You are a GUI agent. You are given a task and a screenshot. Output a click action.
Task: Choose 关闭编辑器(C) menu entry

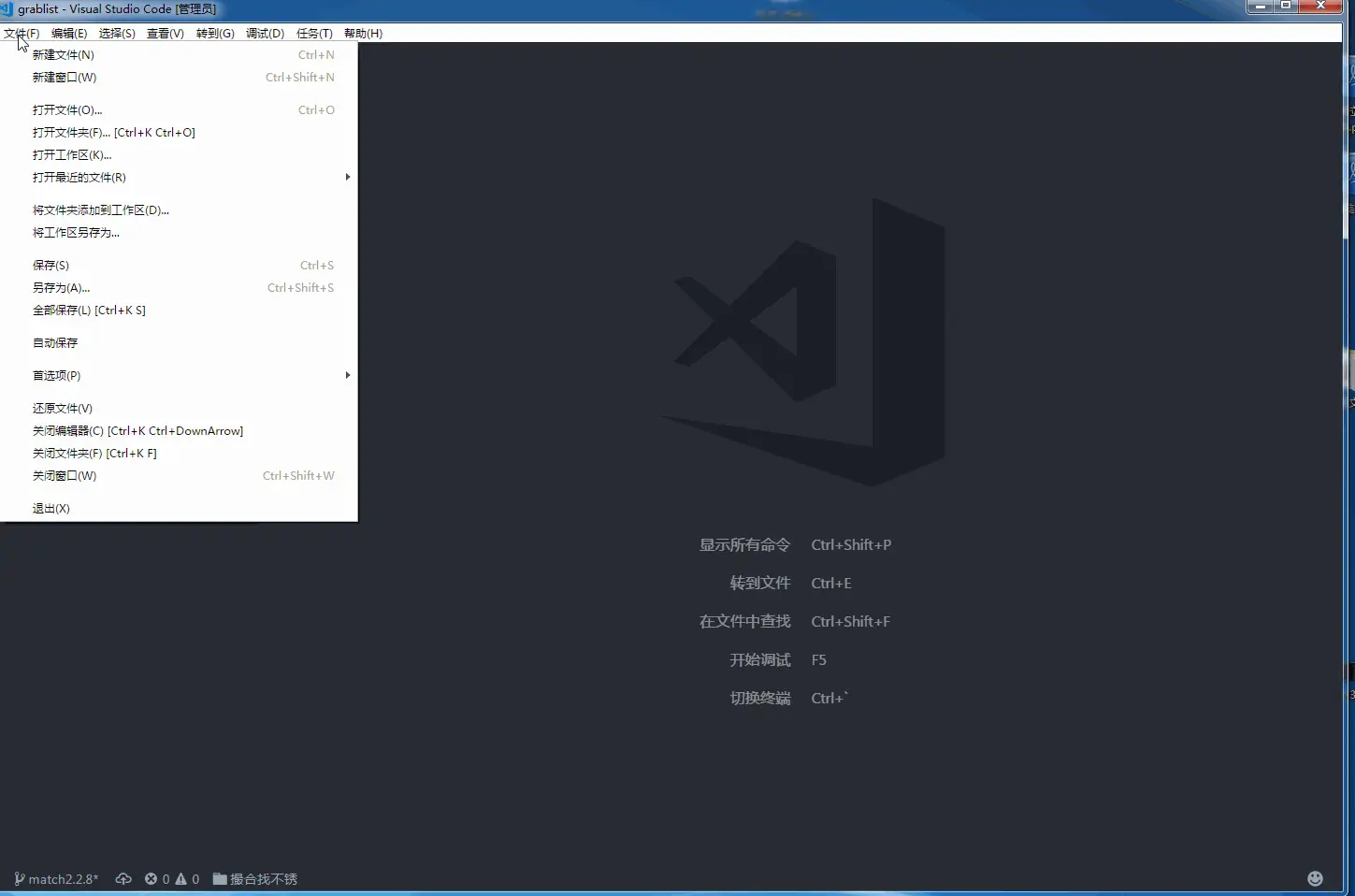(x=179, y=431)
